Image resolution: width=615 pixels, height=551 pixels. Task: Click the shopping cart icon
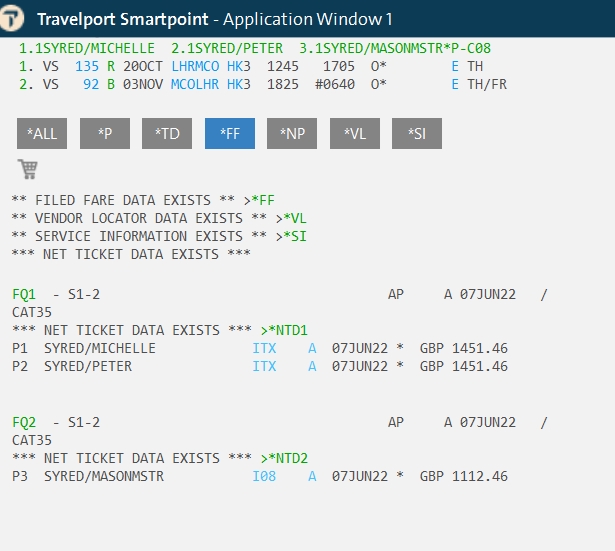click(28, 169)
